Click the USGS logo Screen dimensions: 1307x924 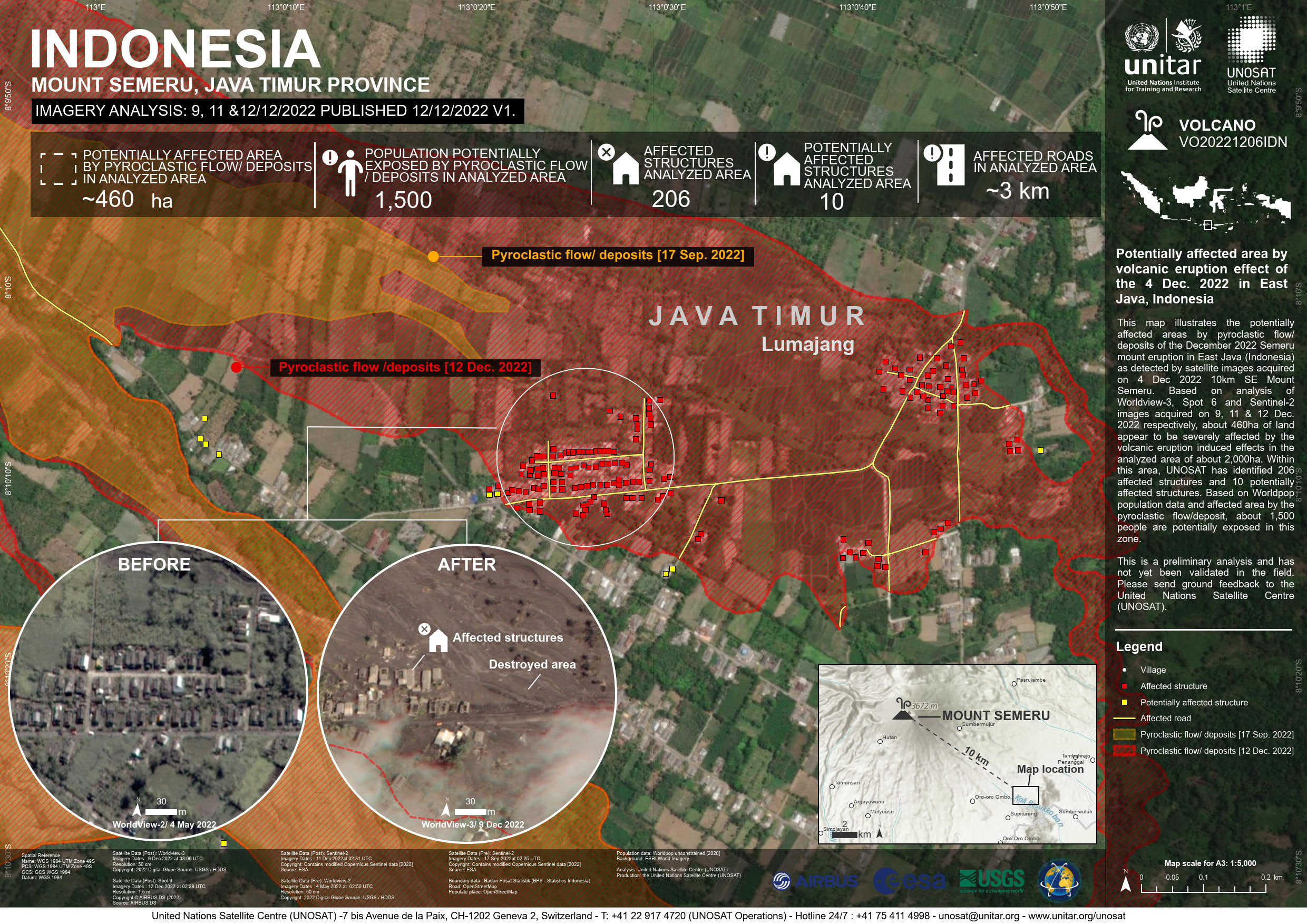pyautogui.click(x=991, y=881)
